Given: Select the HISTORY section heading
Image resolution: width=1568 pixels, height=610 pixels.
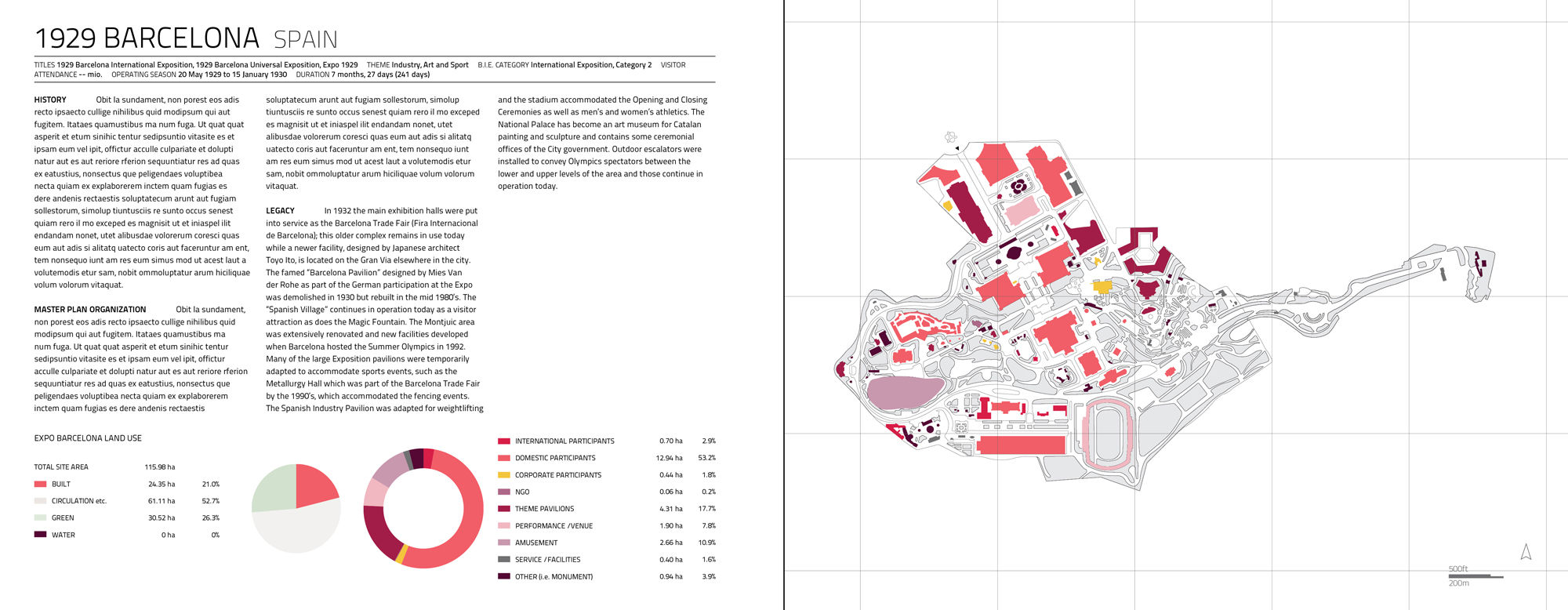Looking at the screenshot, I should coord(50,100).
